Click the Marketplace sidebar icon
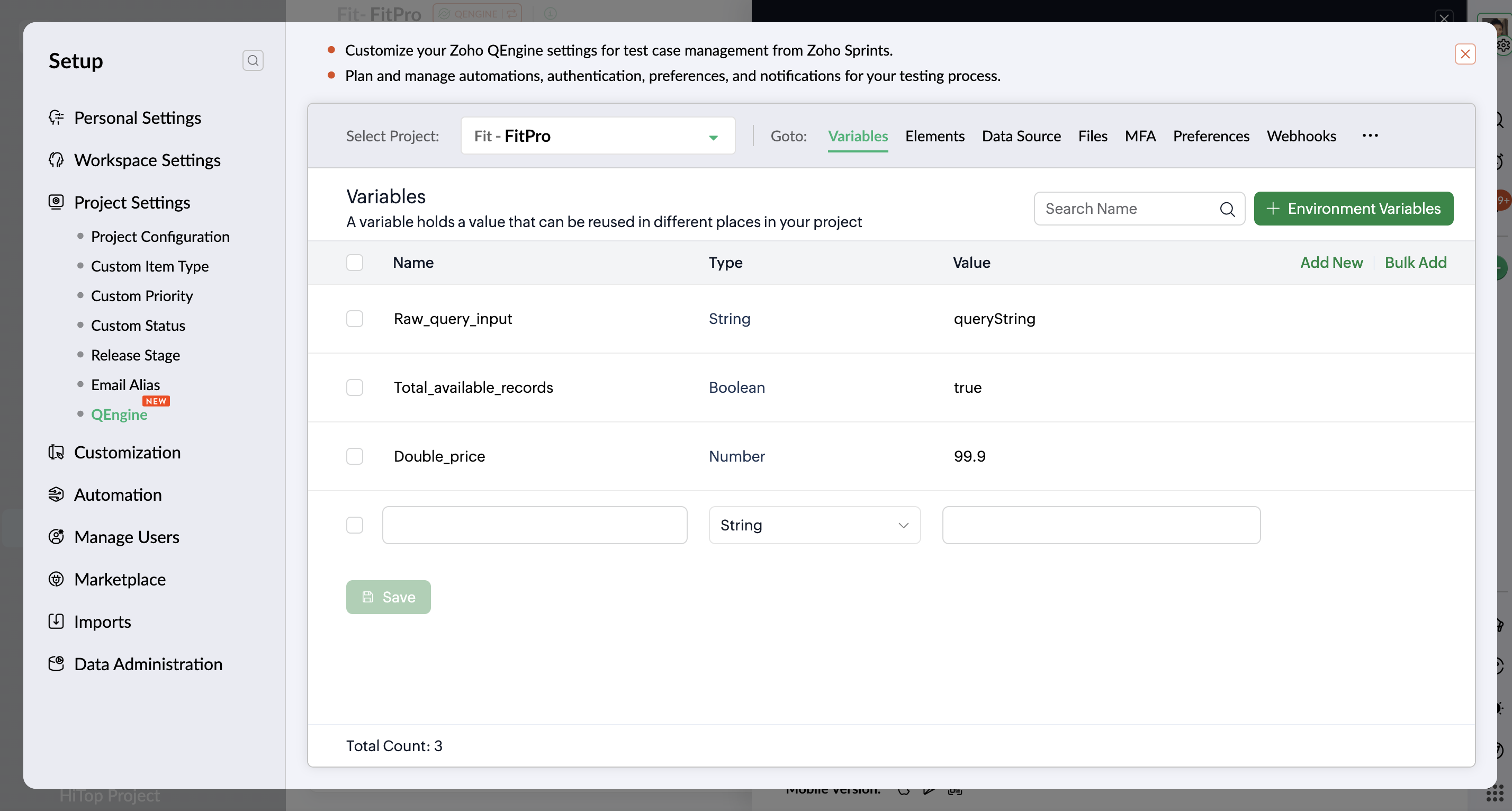 point(56,579)
